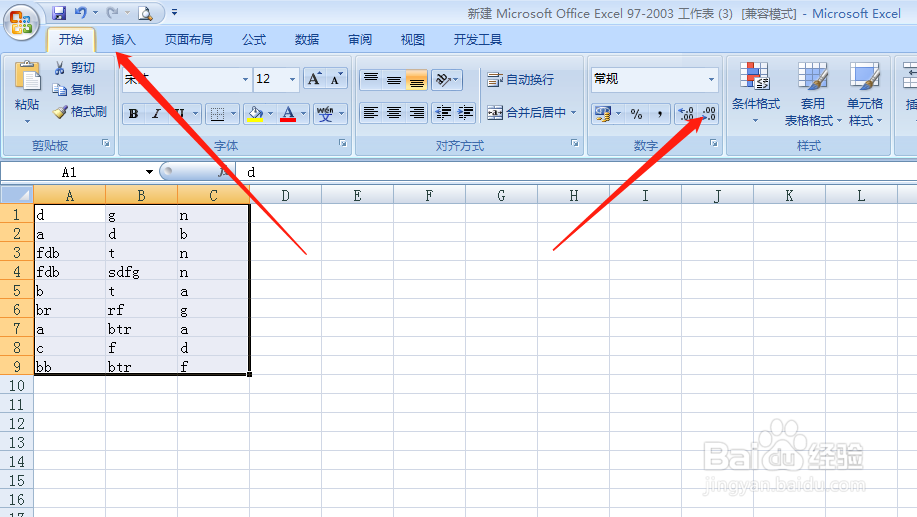Open font size dropdown
The image size is (917, 517).
point(292,79)
